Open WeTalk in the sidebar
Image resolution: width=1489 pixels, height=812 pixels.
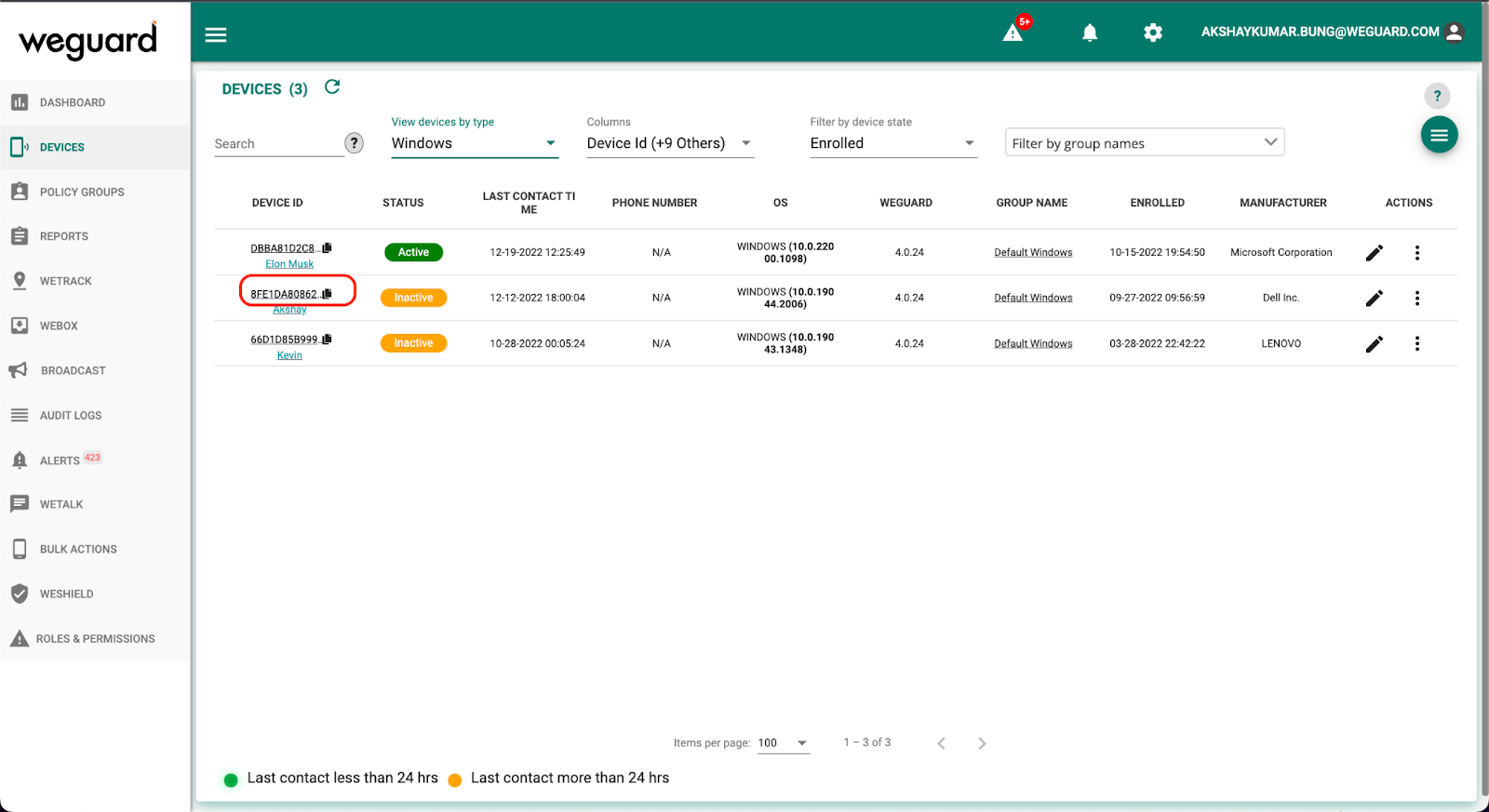(95, 504)
